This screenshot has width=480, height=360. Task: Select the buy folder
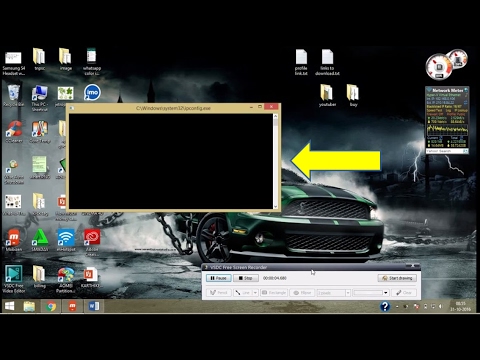point(353,95)
